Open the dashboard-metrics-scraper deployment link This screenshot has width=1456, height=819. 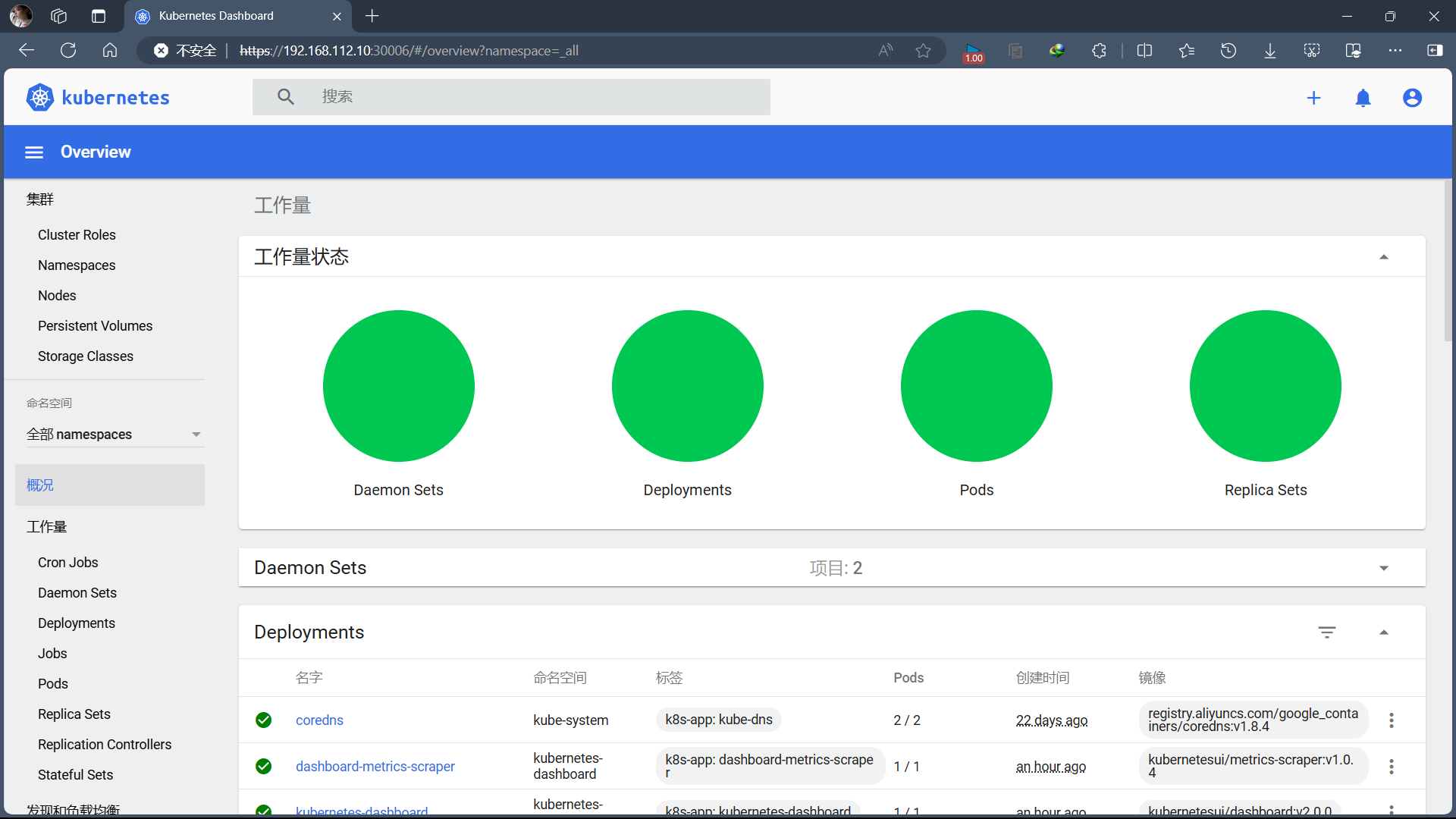375,767
